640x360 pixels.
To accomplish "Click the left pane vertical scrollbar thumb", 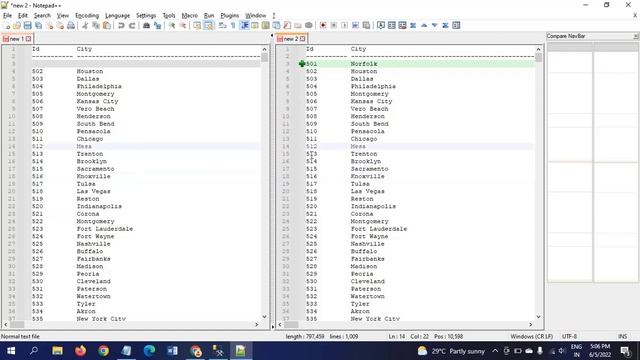I will 264,58.
